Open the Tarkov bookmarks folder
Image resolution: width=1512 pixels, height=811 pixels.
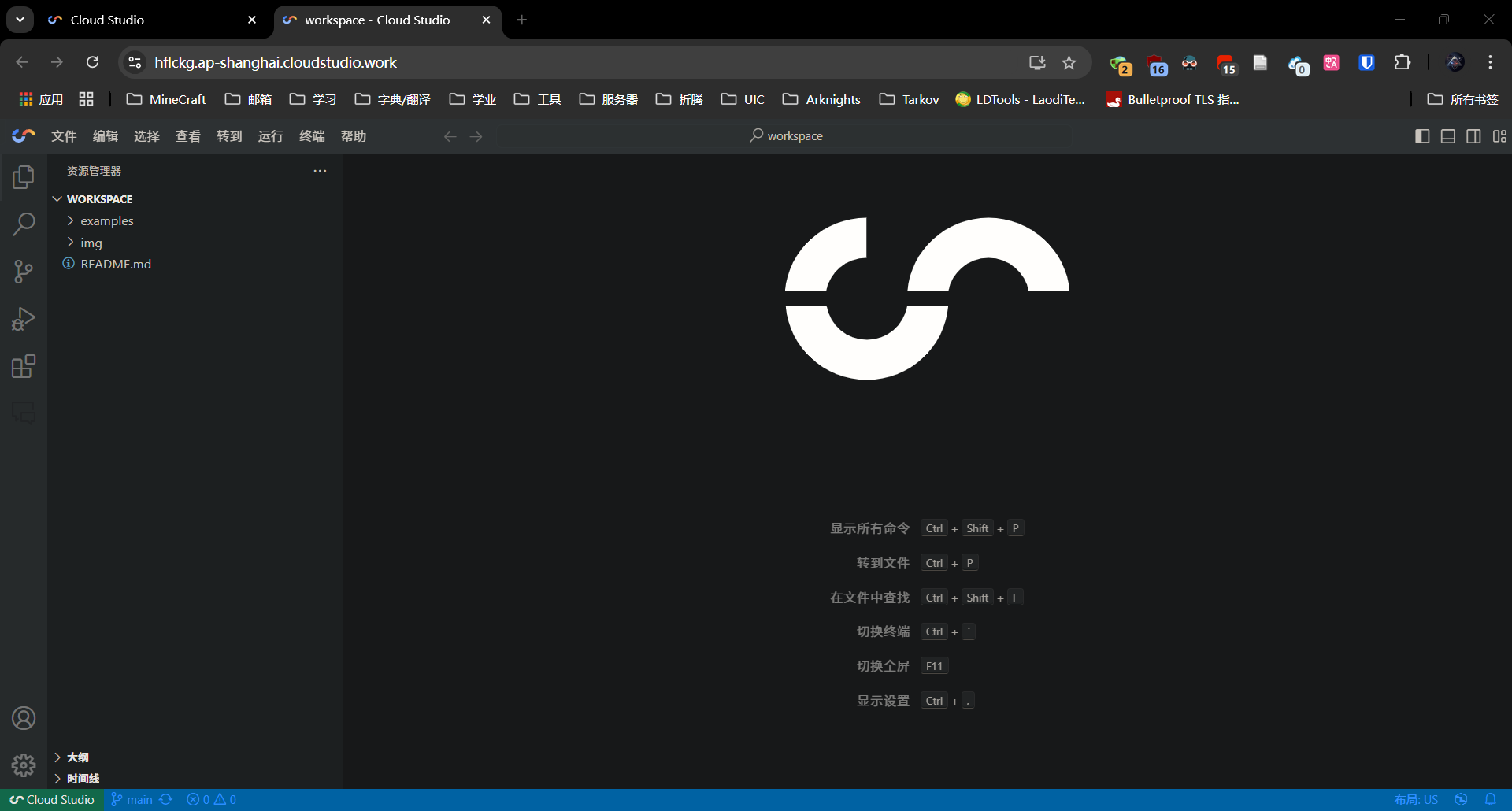click(910, 99)
